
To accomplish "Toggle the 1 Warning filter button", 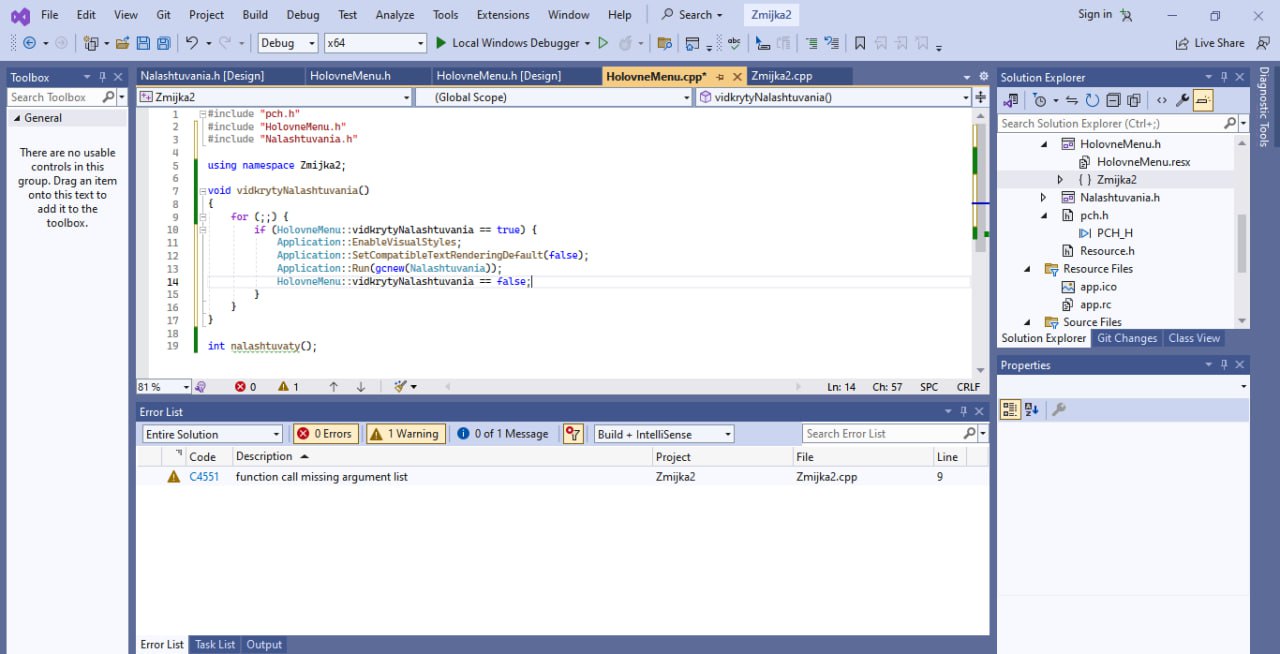I will click(405, 434).
